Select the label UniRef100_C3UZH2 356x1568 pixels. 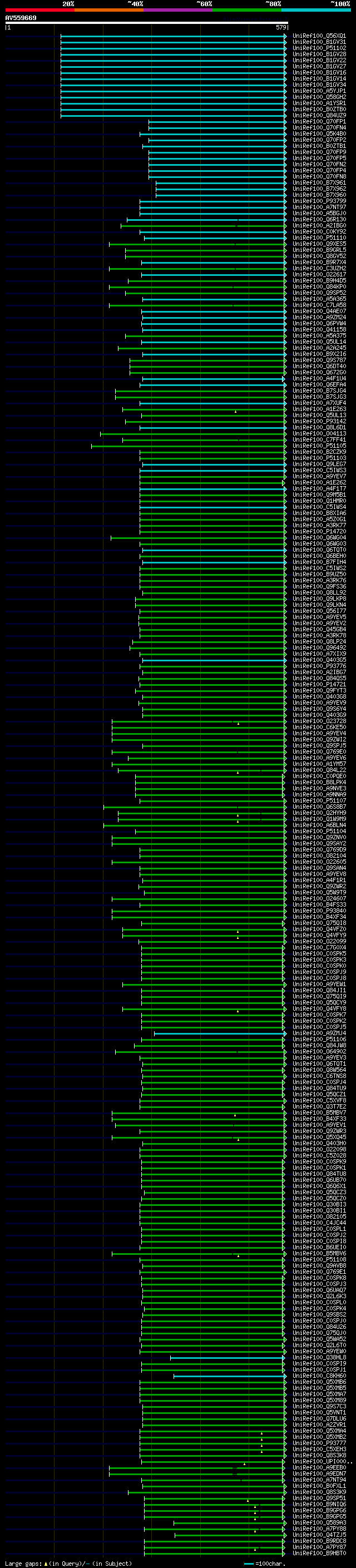[x=319, y=269]
